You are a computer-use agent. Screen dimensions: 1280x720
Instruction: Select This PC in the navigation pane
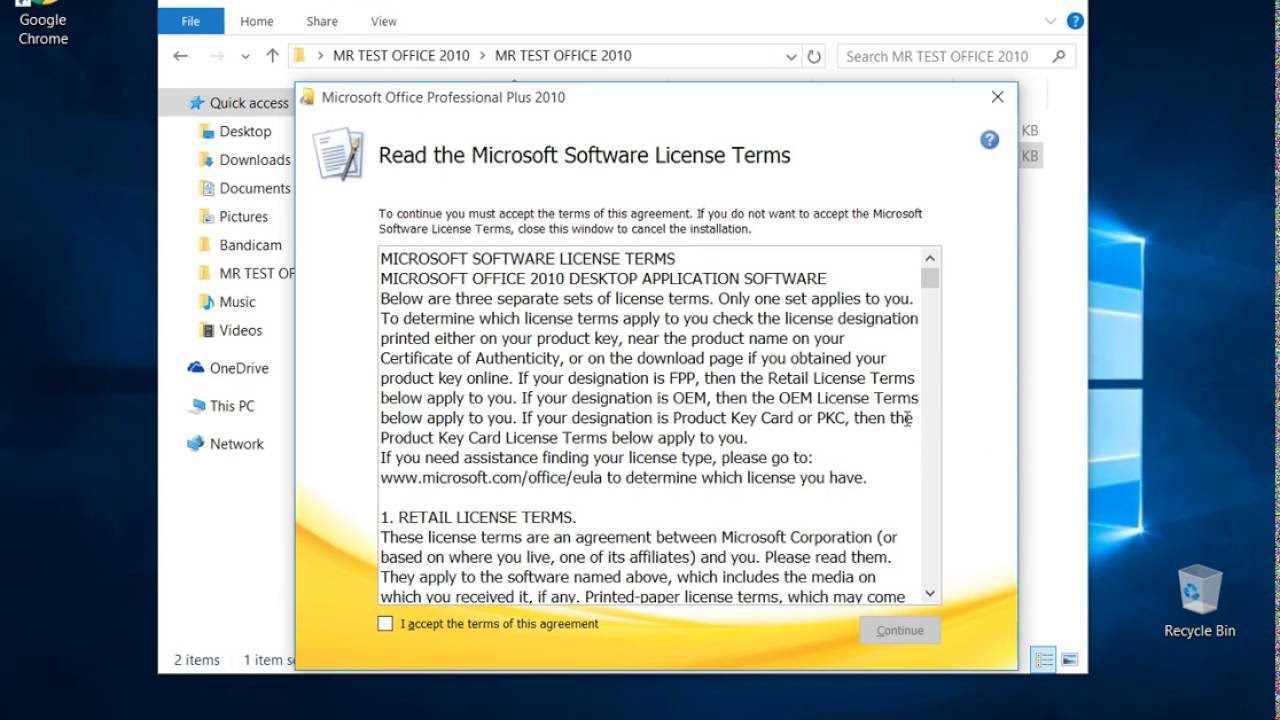(x=232, y=406)
